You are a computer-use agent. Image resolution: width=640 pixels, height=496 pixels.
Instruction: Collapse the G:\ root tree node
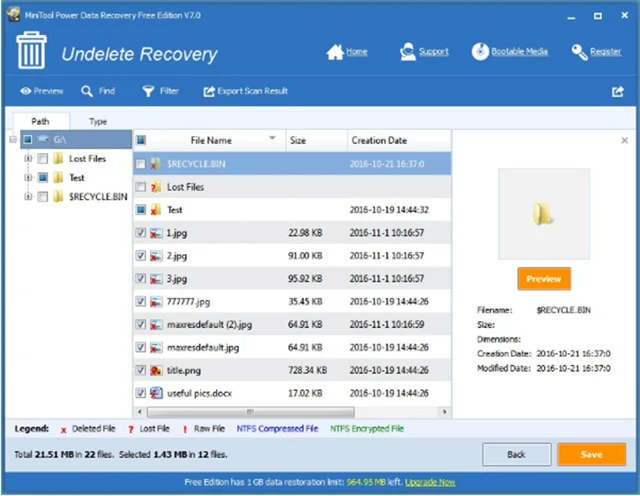click(13, 140)
